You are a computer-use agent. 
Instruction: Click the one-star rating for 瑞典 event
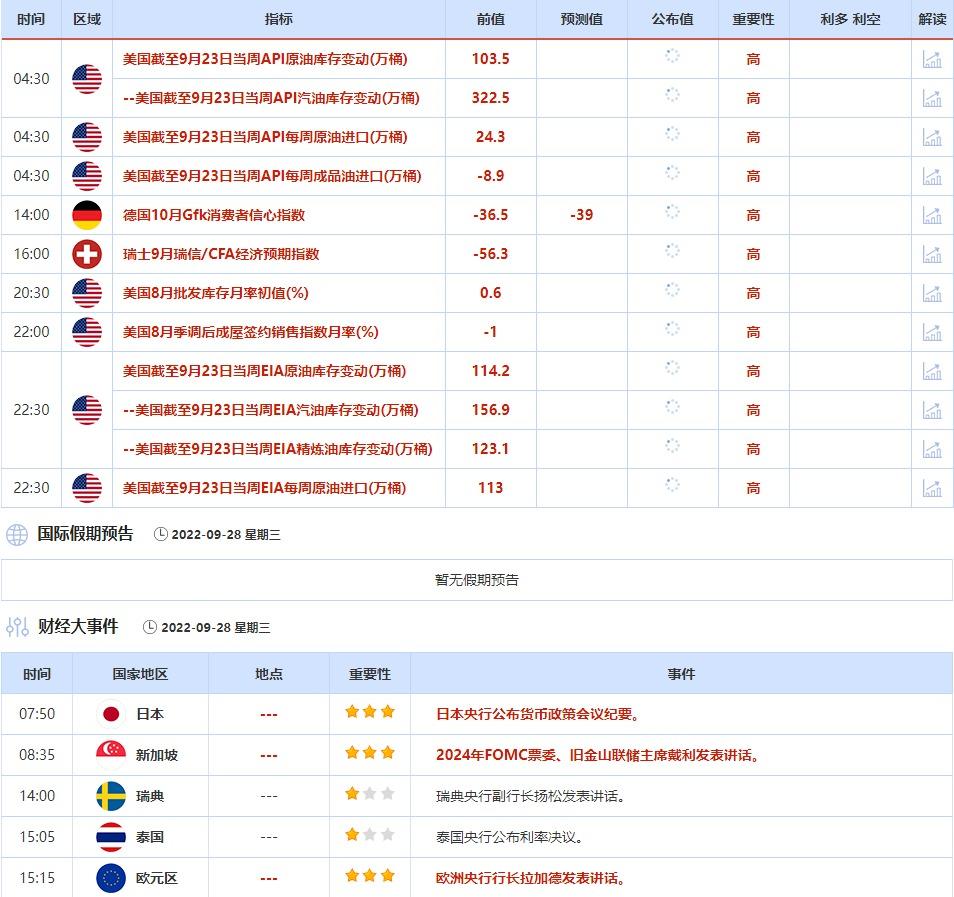370,794
